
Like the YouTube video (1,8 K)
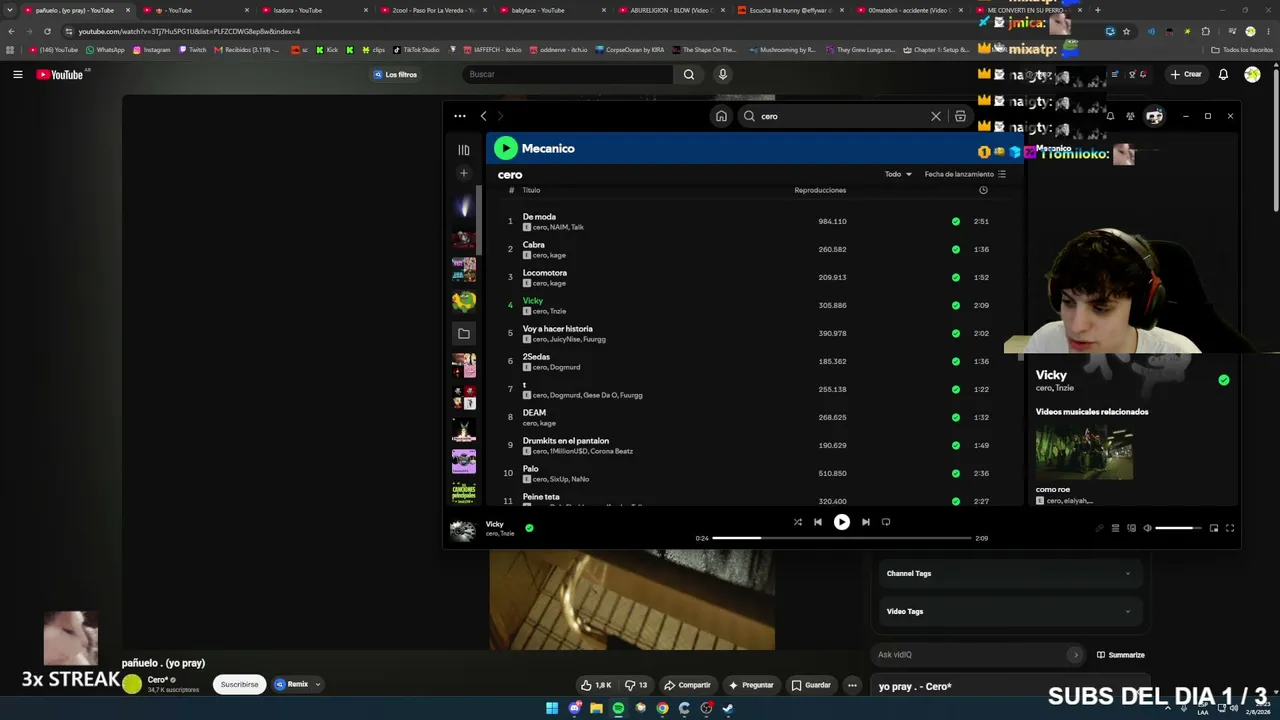click(x=596, y=685)
